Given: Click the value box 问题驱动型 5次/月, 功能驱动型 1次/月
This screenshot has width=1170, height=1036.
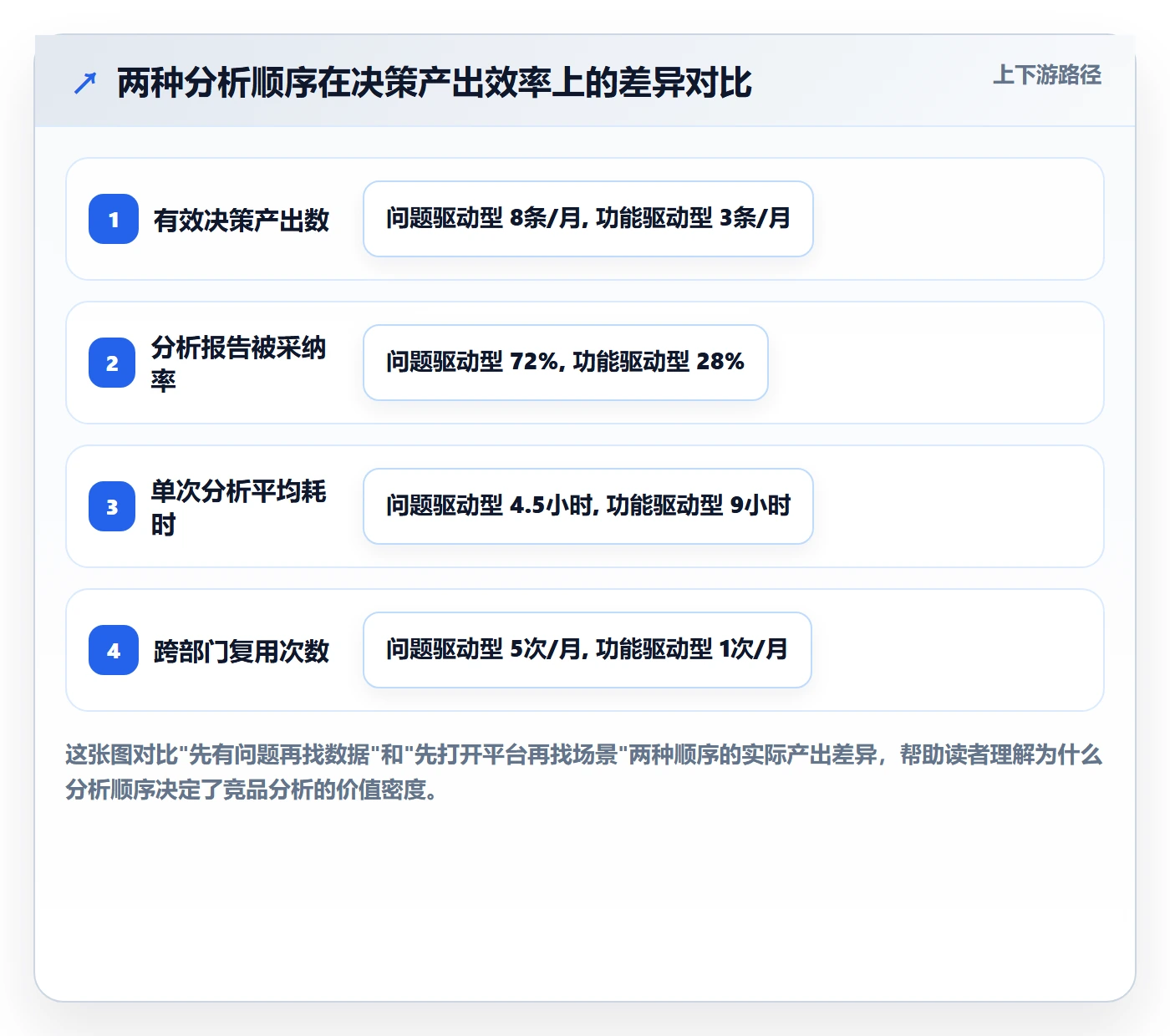Looking at the screenshot, I should (x=588, y=650).
